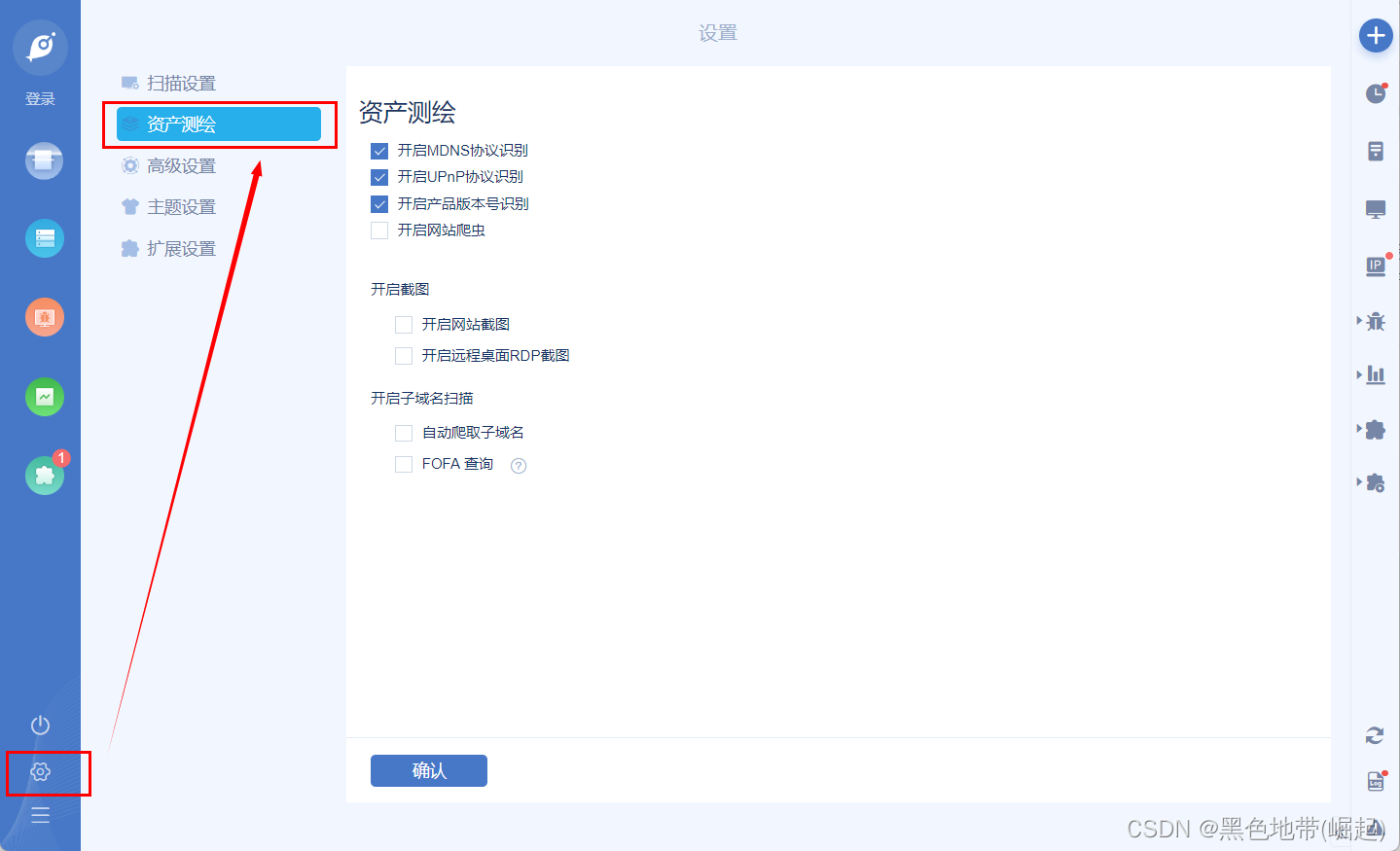
Task: Open the monitor icon on right bar
Action: coord(1376,209)
